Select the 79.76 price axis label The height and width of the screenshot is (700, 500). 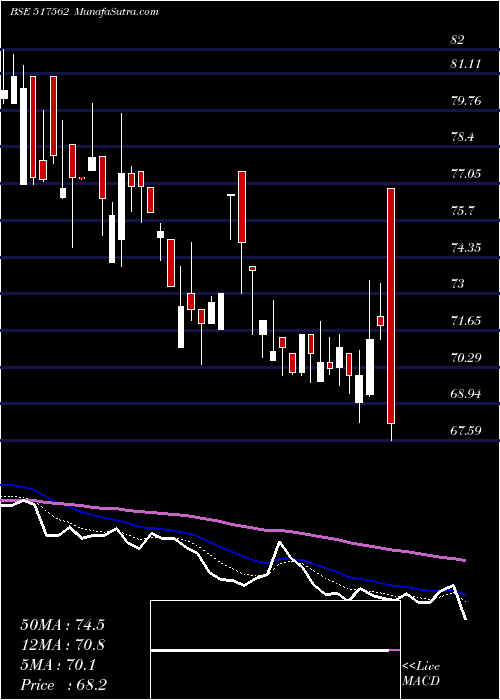466,101
